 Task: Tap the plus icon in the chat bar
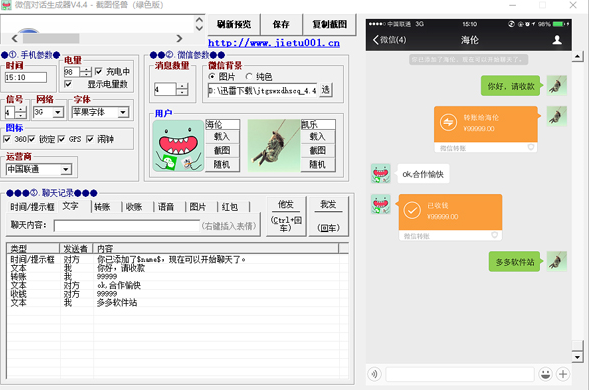pos(563,374)
